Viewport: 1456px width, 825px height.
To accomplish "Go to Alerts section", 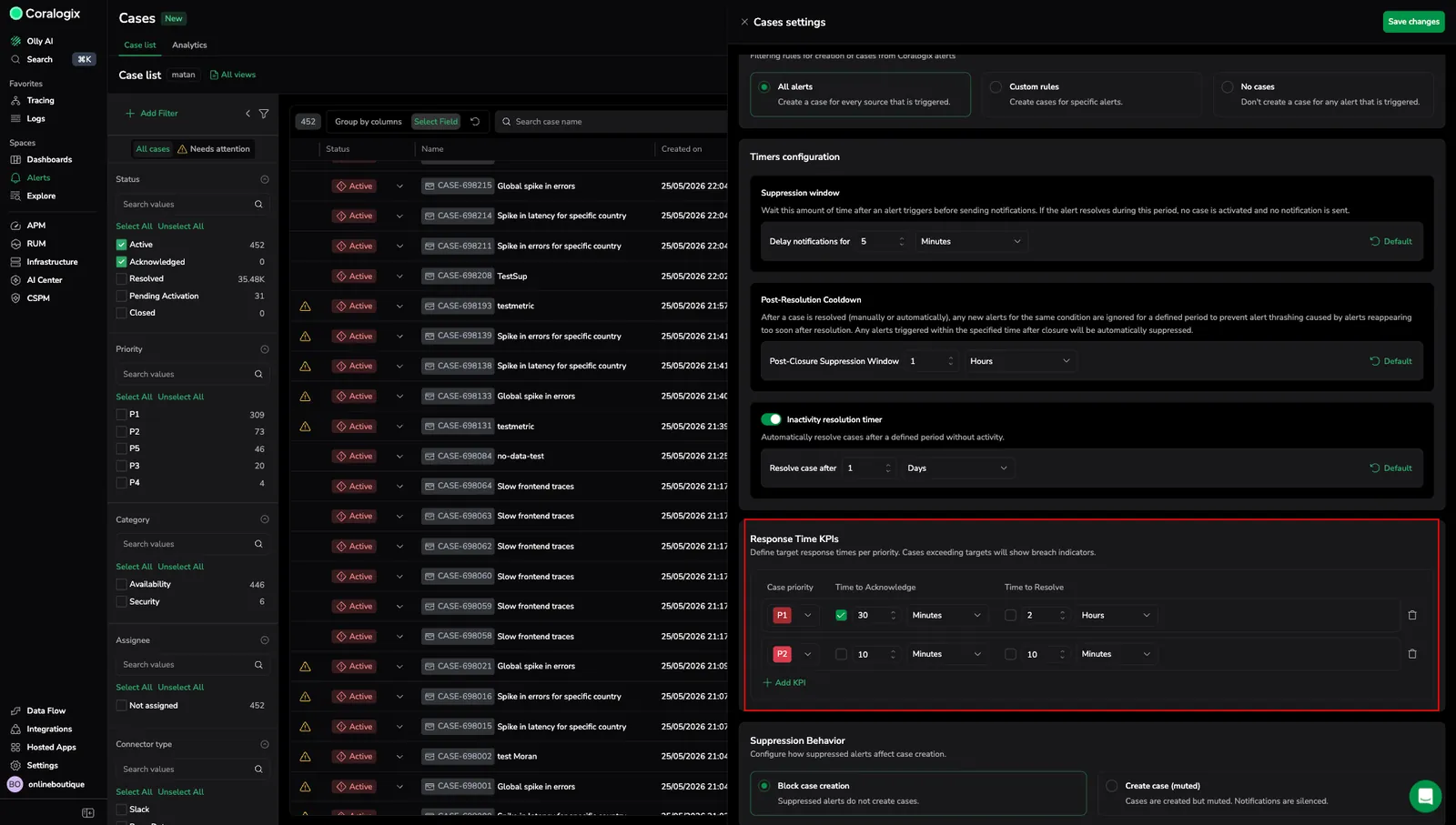I will pyautogui.click(x=31, y=177).
